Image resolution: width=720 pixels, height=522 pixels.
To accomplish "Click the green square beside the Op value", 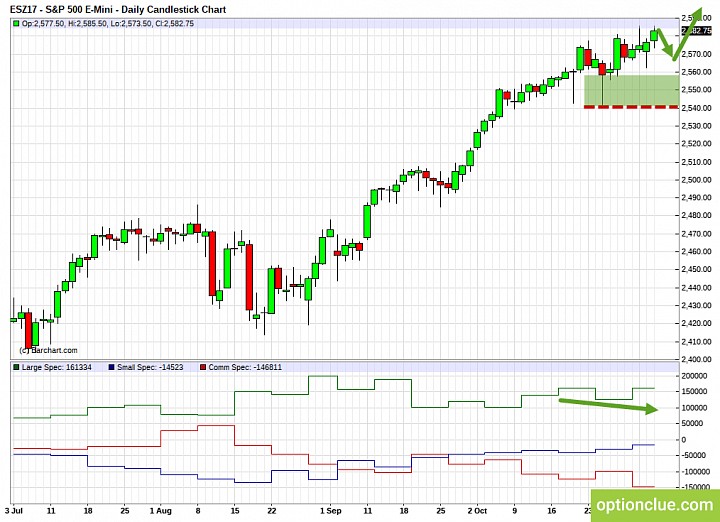I will point(17,23).
